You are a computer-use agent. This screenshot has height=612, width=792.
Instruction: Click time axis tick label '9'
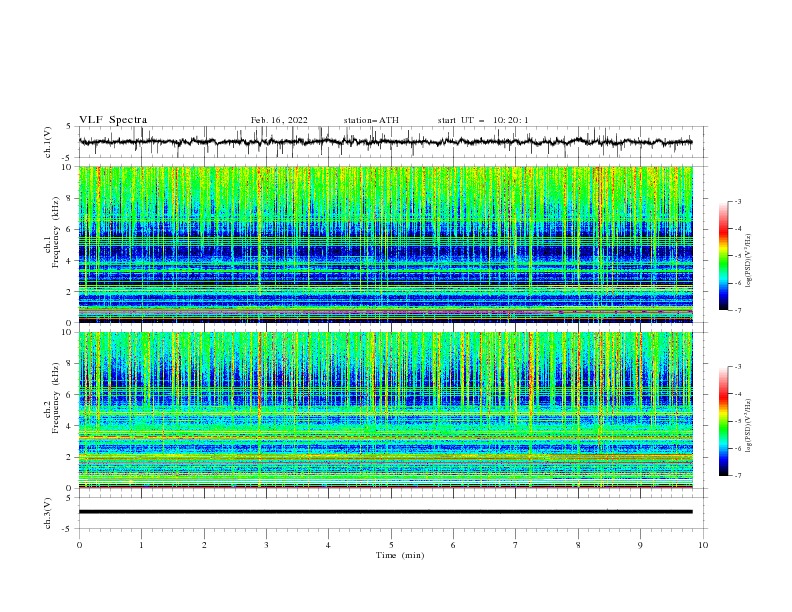[x=640, y=545]
